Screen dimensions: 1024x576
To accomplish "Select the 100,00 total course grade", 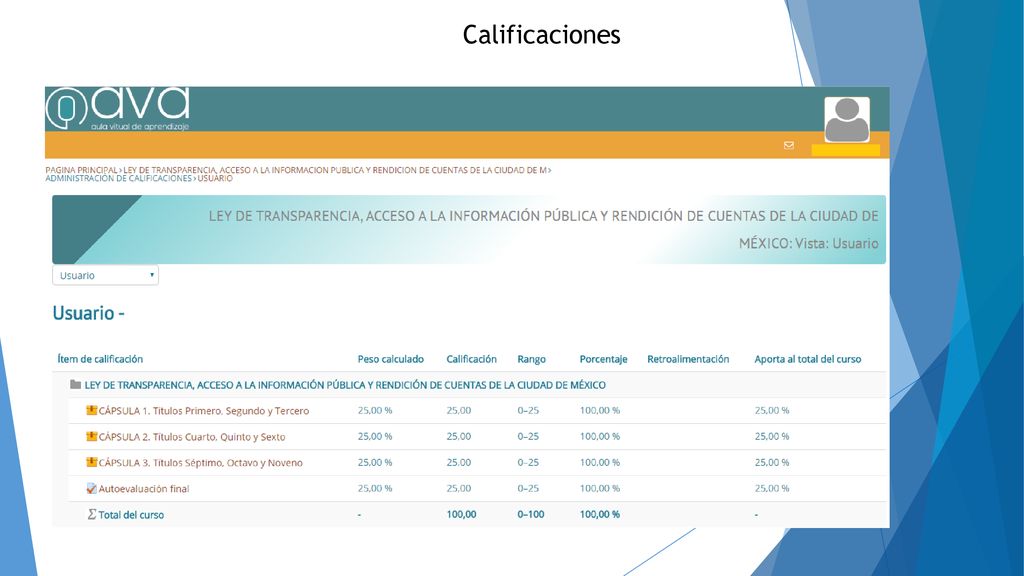I will [461, 515].
